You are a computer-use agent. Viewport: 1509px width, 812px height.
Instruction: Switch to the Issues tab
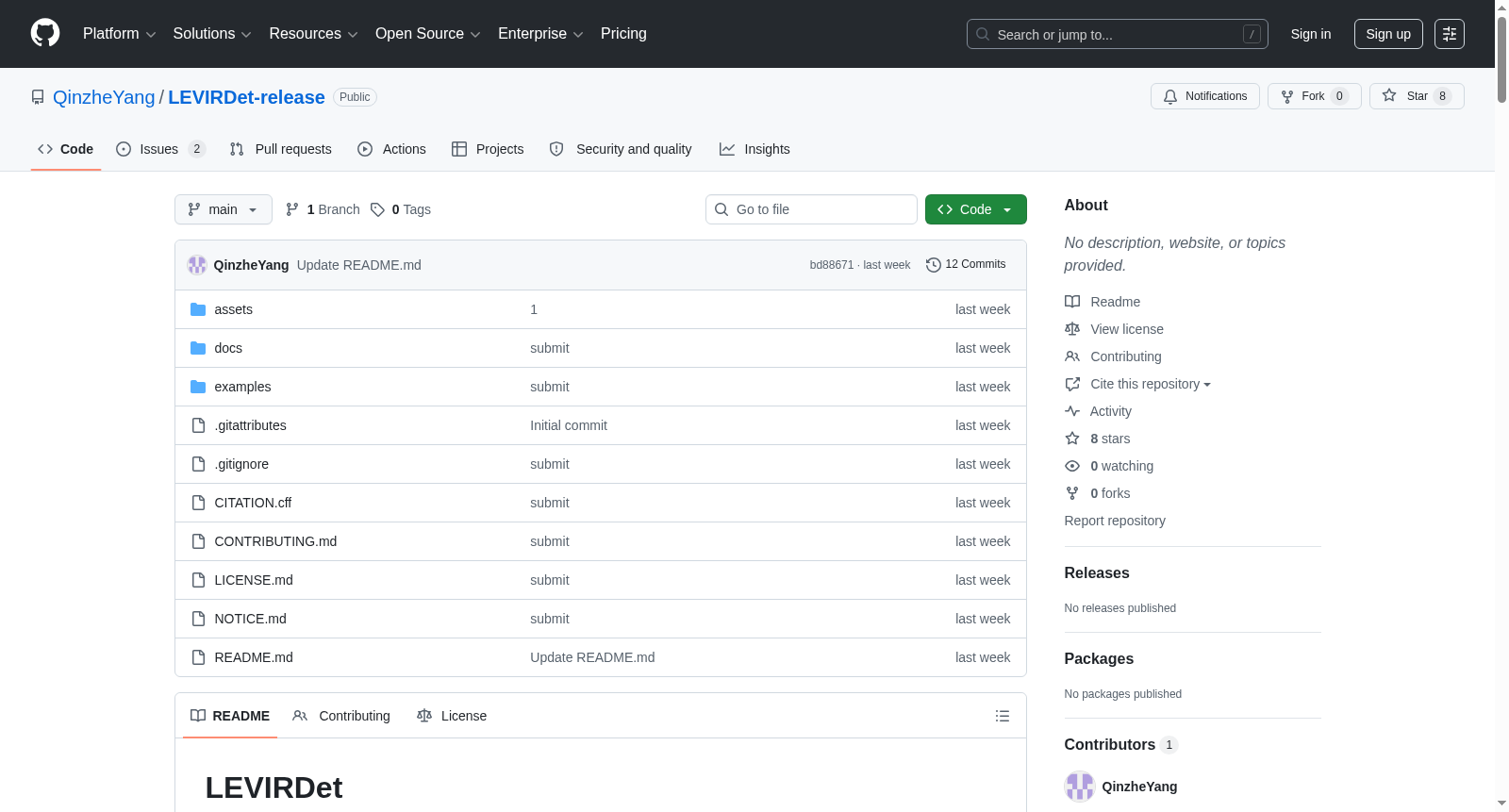click(x=160, y=149)
